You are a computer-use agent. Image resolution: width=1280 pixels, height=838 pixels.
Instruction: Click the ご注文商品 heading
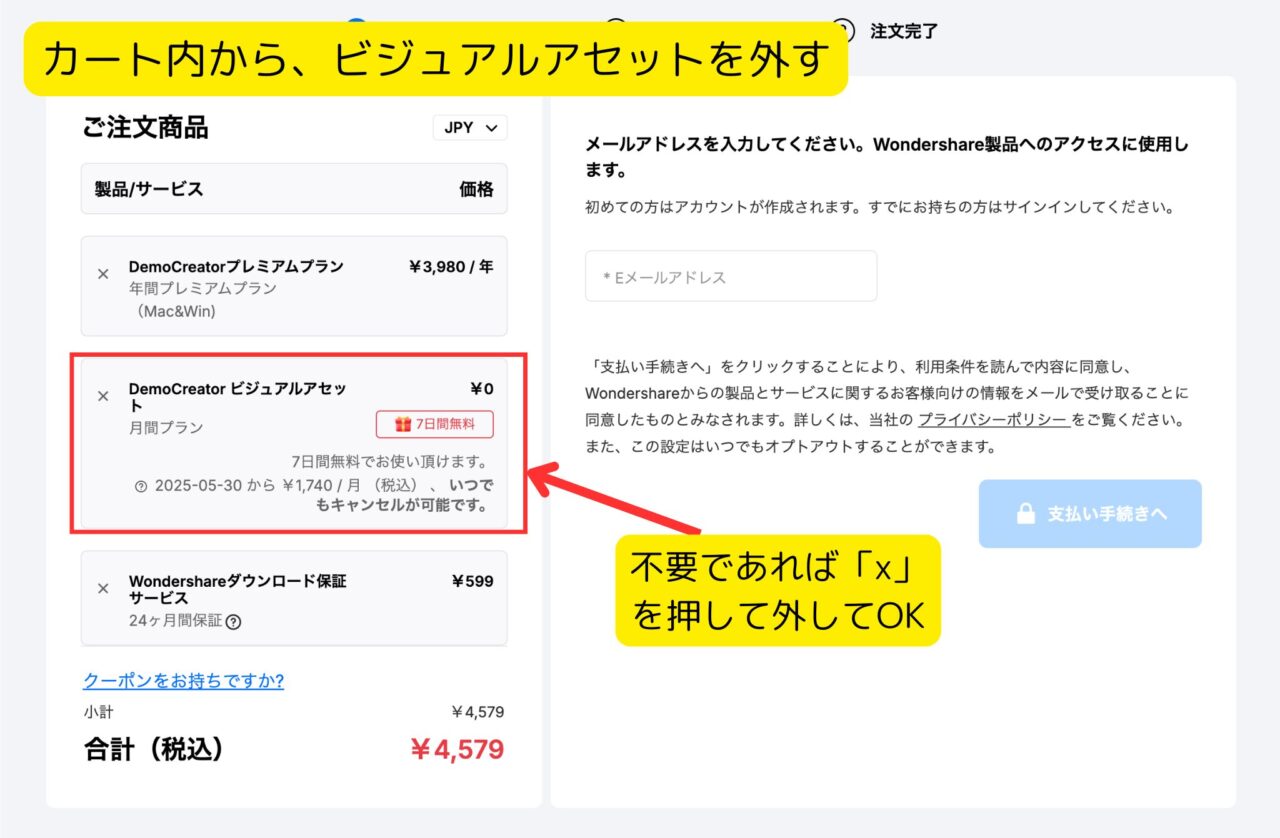[x=145, y=128]
